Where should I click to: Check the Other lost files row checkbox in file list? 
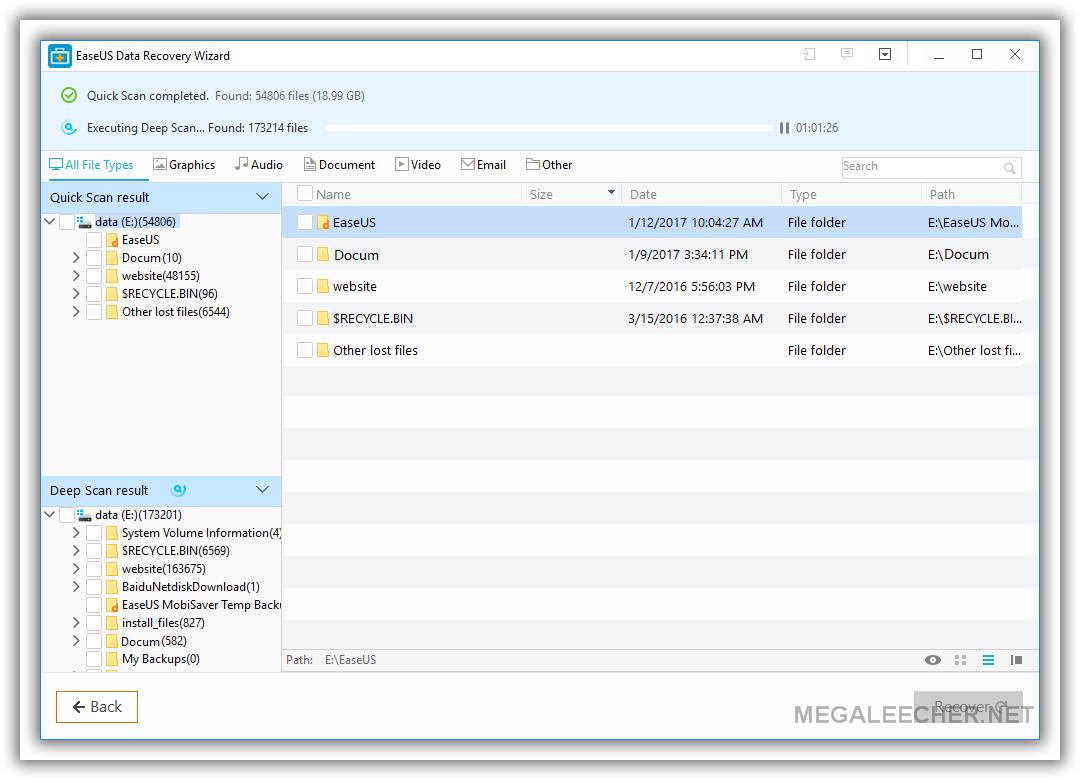304,350
